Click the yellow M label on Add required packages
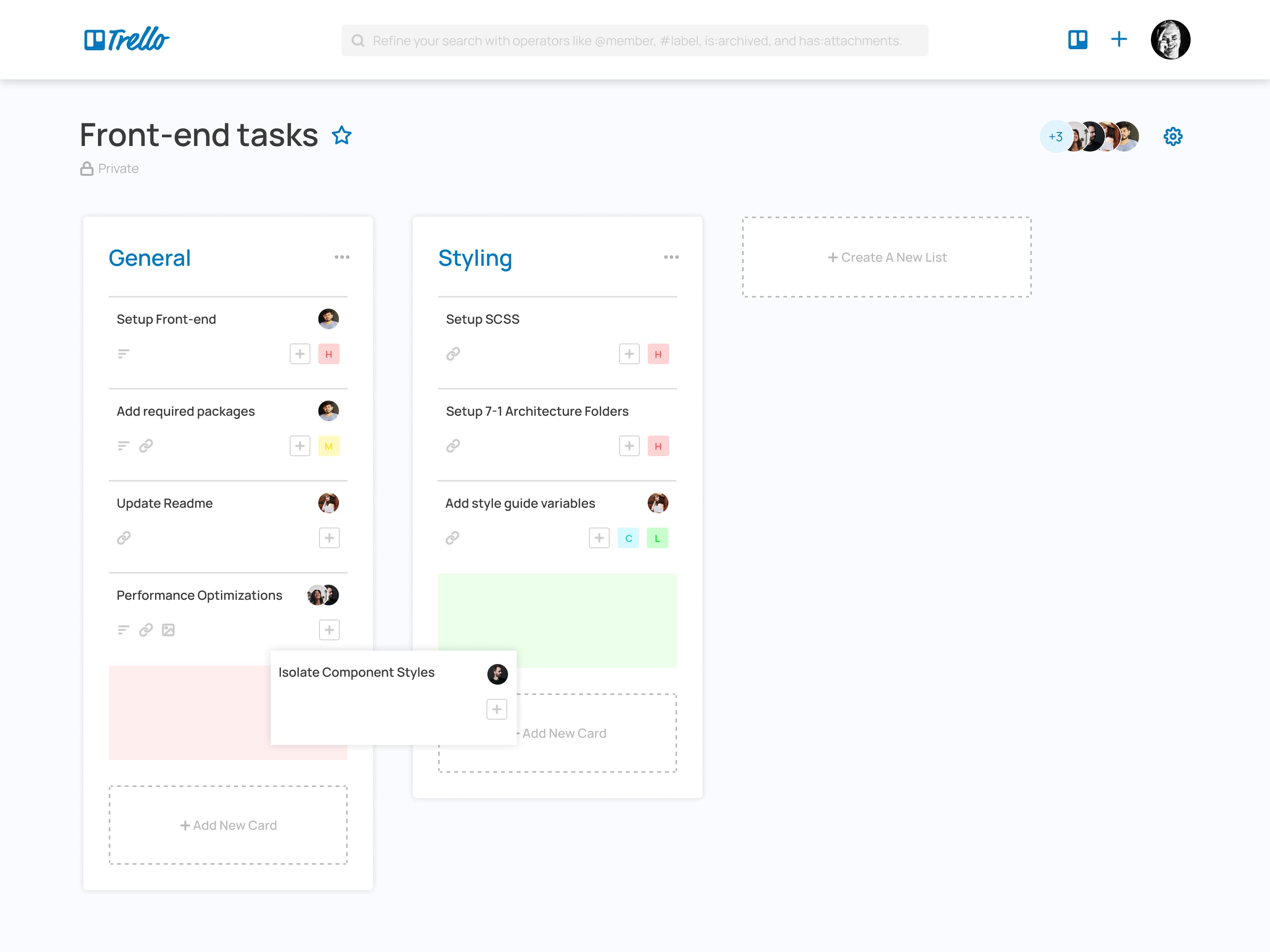The image size is (1270, 952). pyautogui.click(x=328, y=446)
